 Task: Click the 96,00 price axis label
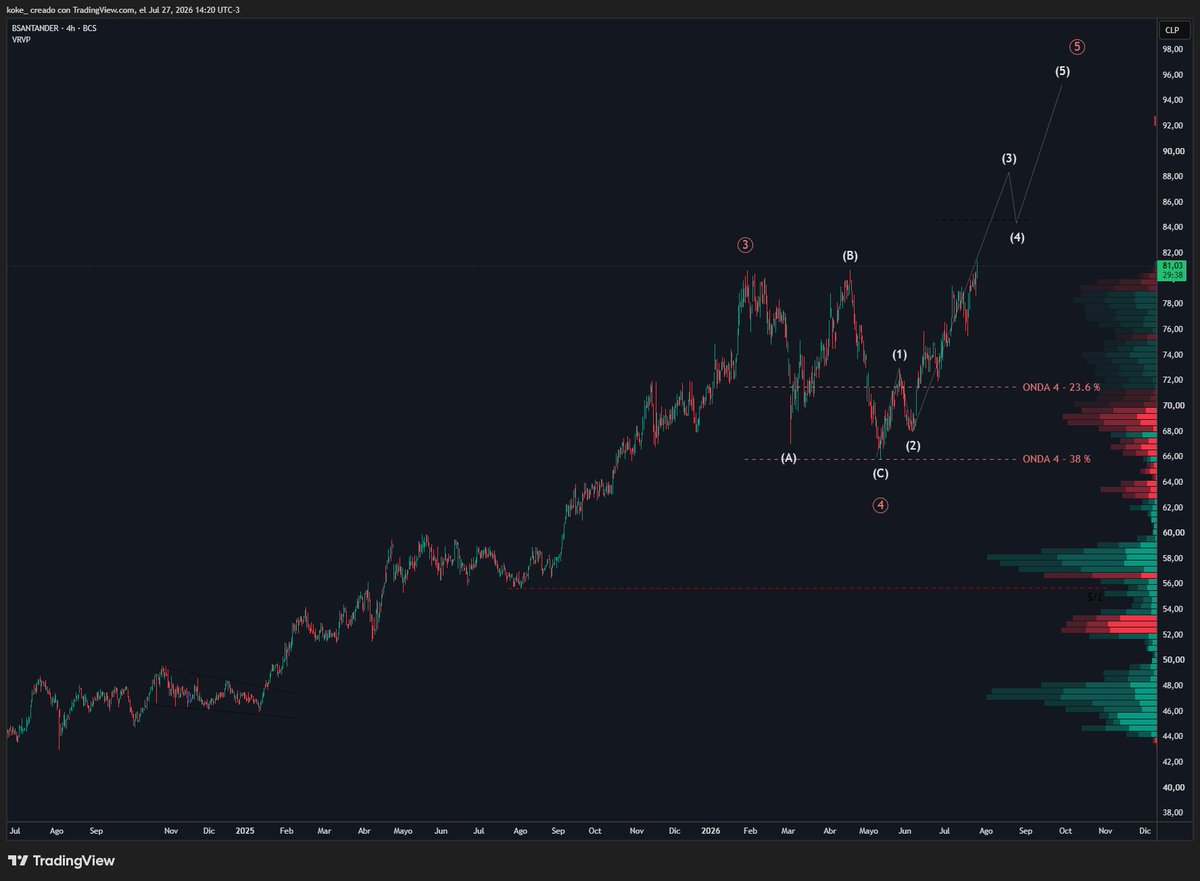[1172, 75]
